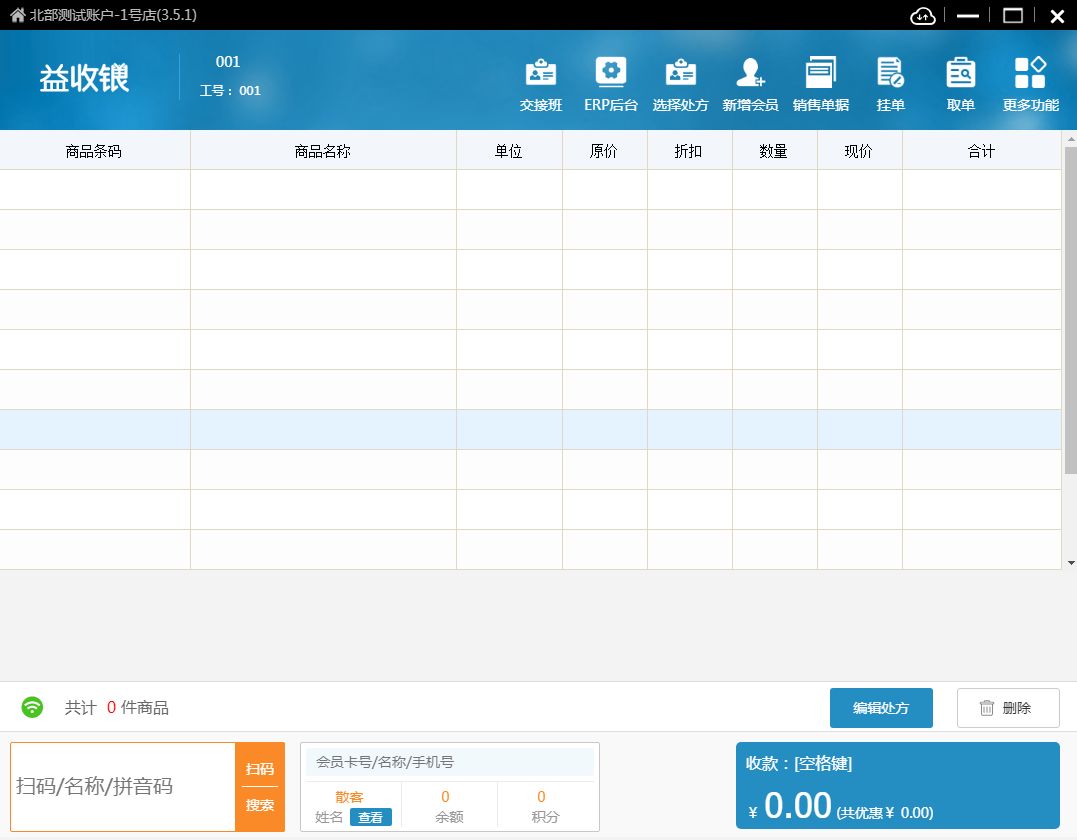The image size is (1077, 840).
Task: Click the 会员卡号/名称/手机号 member field
Action: (x=449, y=762)
